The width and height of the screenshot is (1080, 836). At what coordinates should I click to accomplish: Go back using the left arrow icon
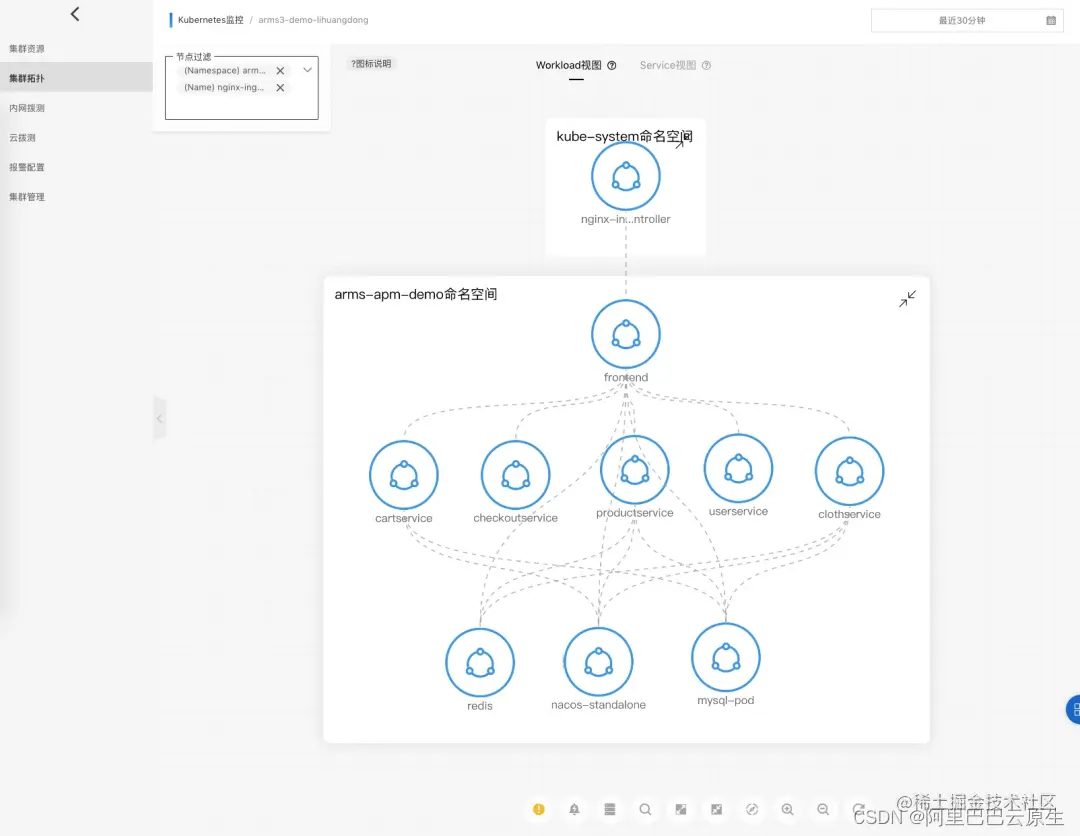(x=75, y=14)
